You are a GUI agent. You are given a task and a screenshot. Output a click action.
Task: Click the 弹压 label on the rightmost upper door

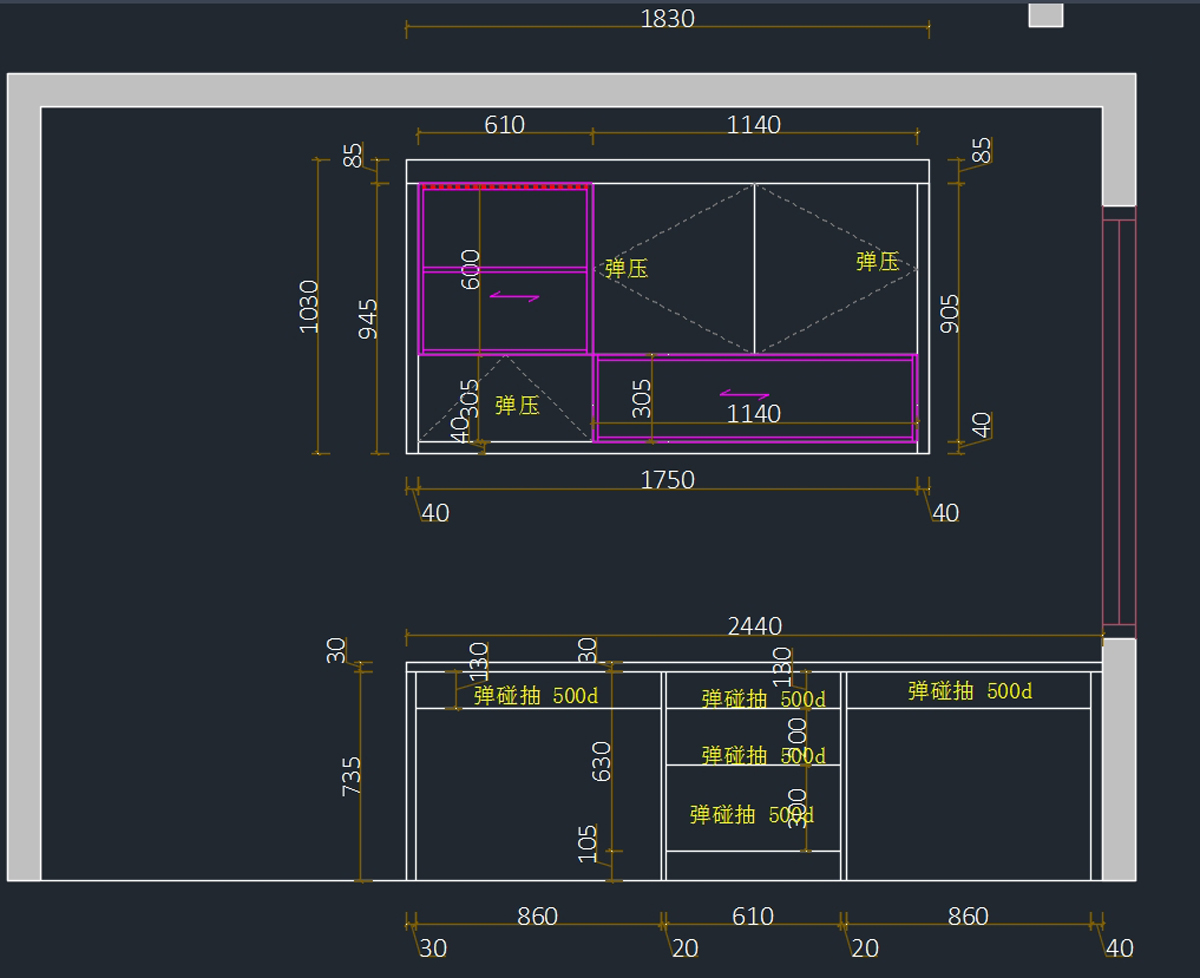tap(877, 262)
